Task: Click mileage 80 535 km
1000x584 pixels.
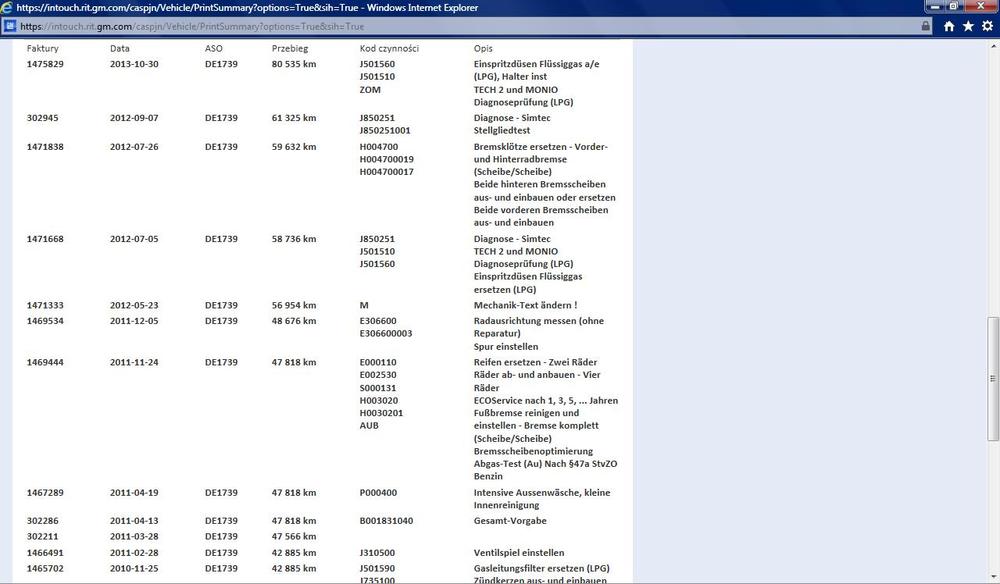Action: tap(294, 64)
